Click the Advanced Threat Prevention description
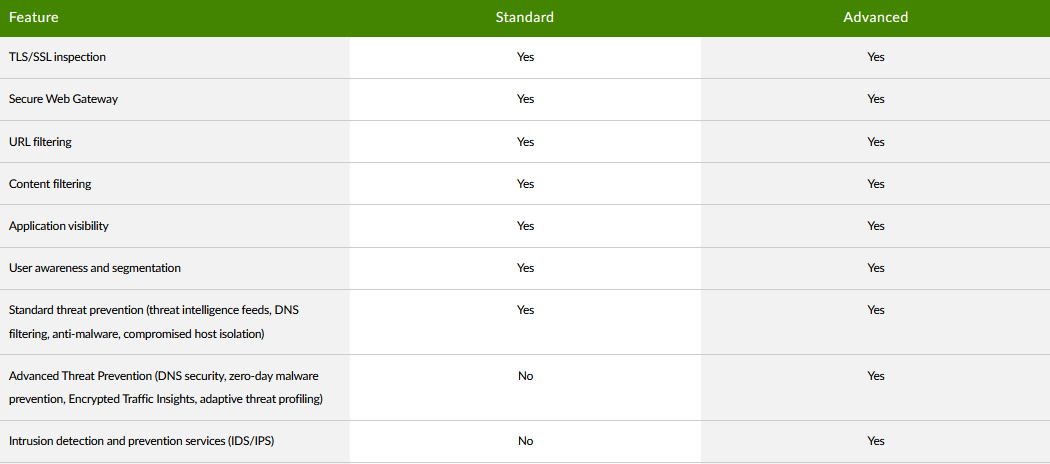 164,387
